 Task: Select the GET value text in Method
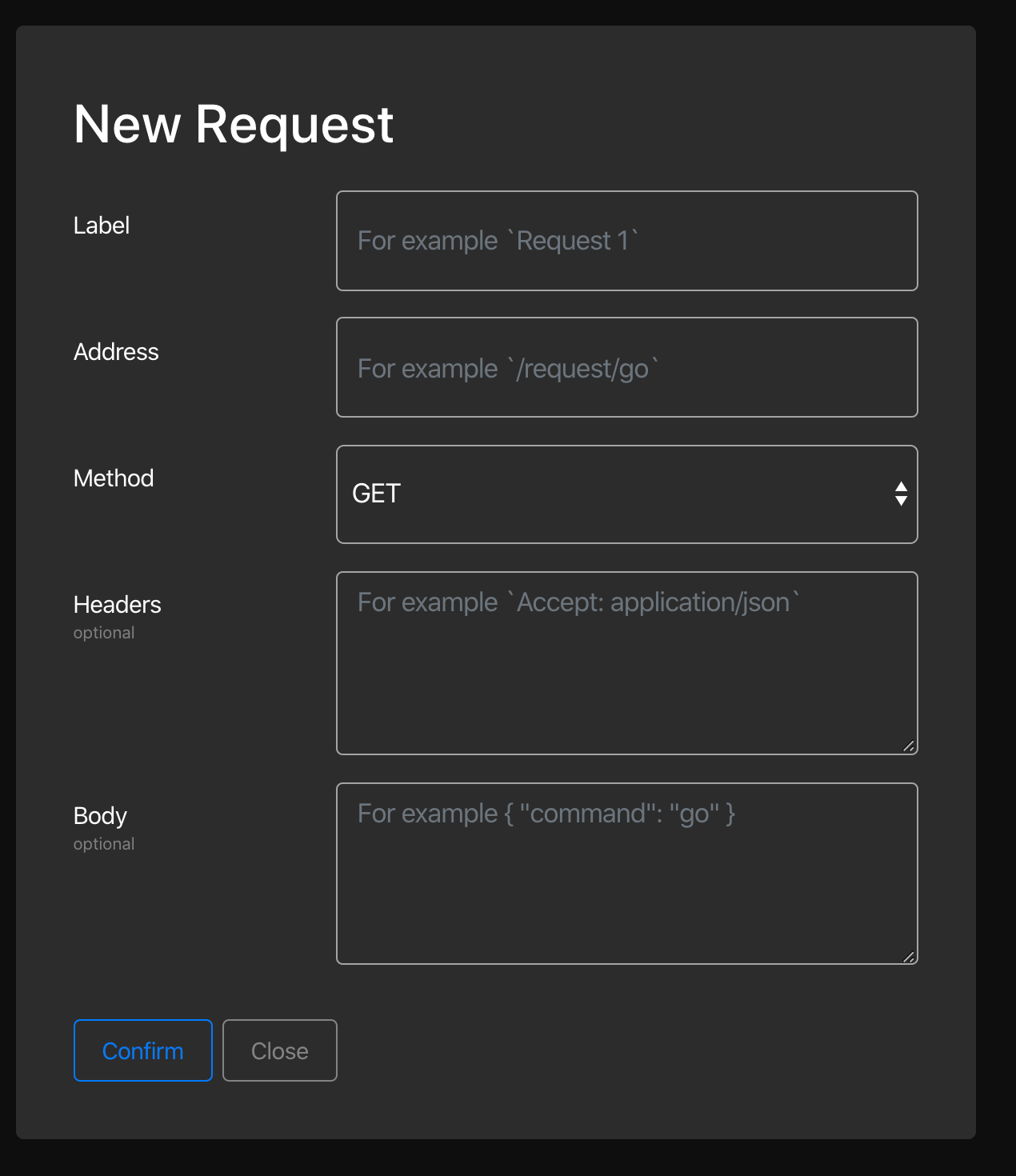376,494
